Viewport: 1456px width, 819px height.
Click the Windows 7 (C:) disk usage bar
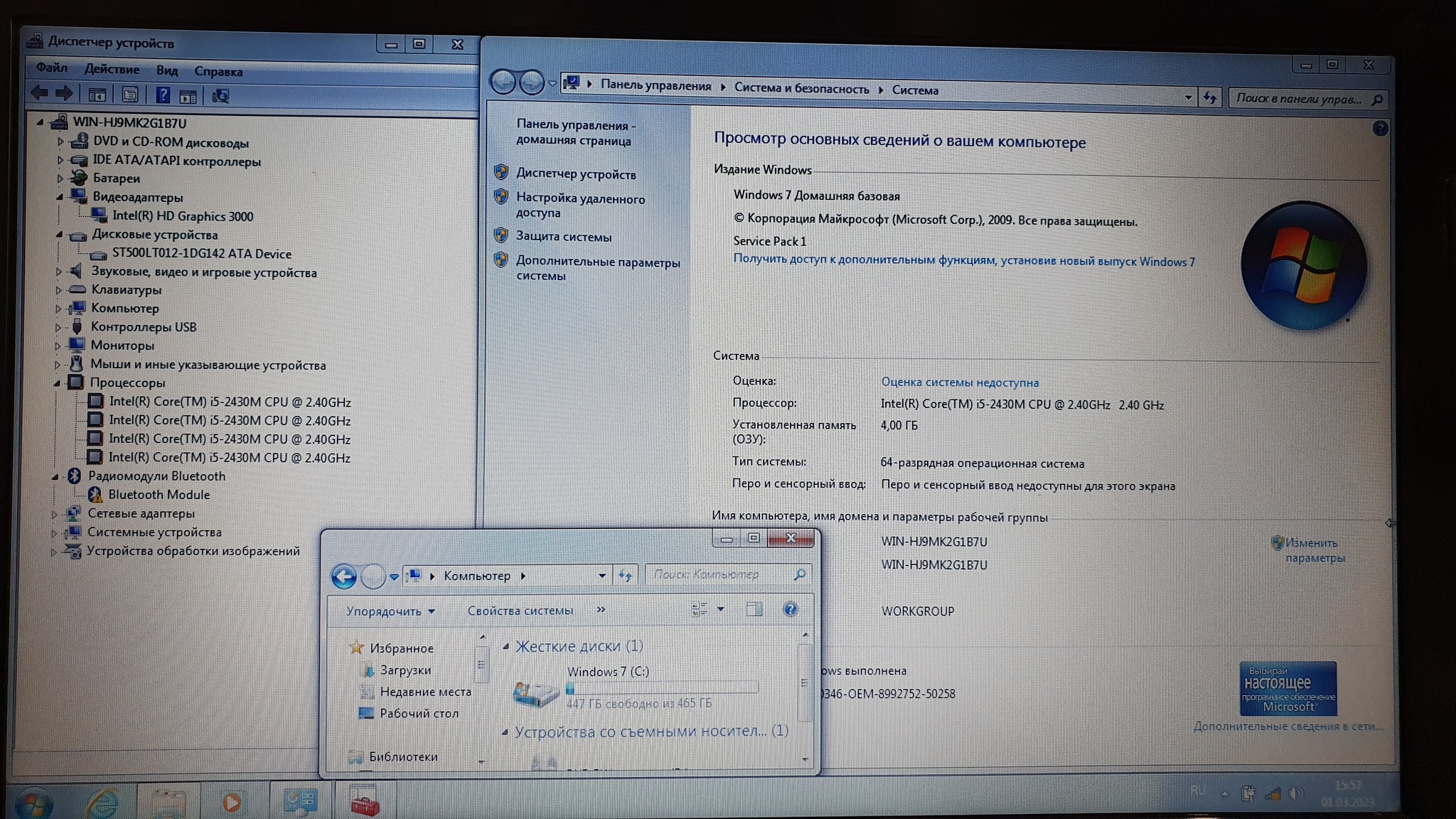coord(662,688)
